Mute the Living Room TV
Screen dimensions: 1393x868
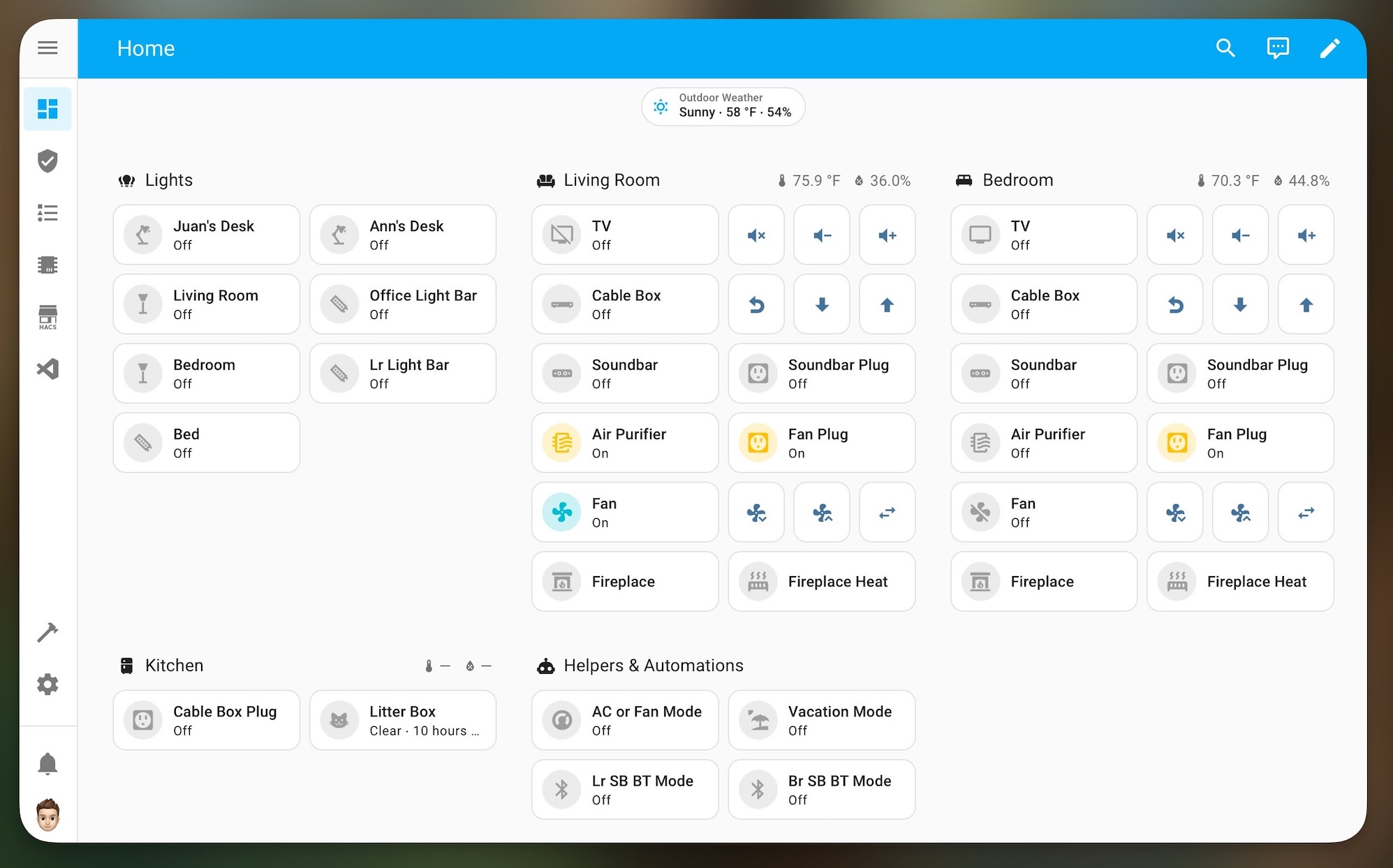(x=756, y=235)
